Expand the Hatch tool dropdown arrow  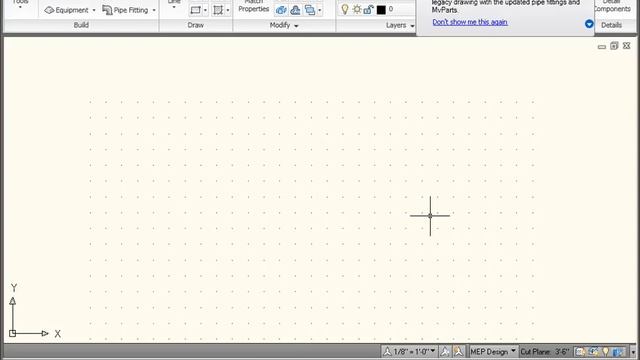(228, 10)
